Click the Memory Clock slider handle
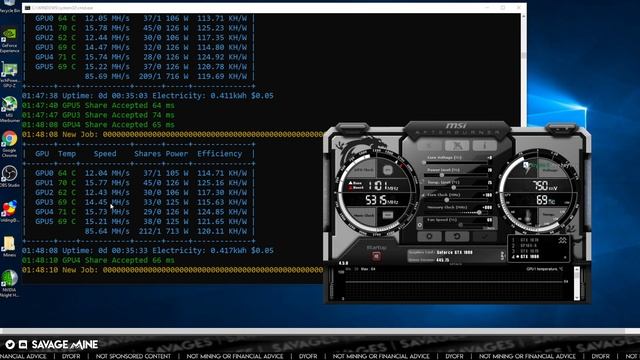Viewport: 640px width, 360px height. click(x=479, y=212)
